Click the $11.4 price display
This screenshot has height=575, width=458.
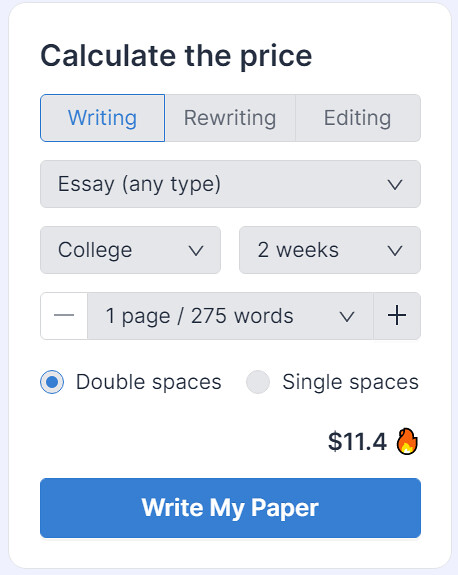357,441
